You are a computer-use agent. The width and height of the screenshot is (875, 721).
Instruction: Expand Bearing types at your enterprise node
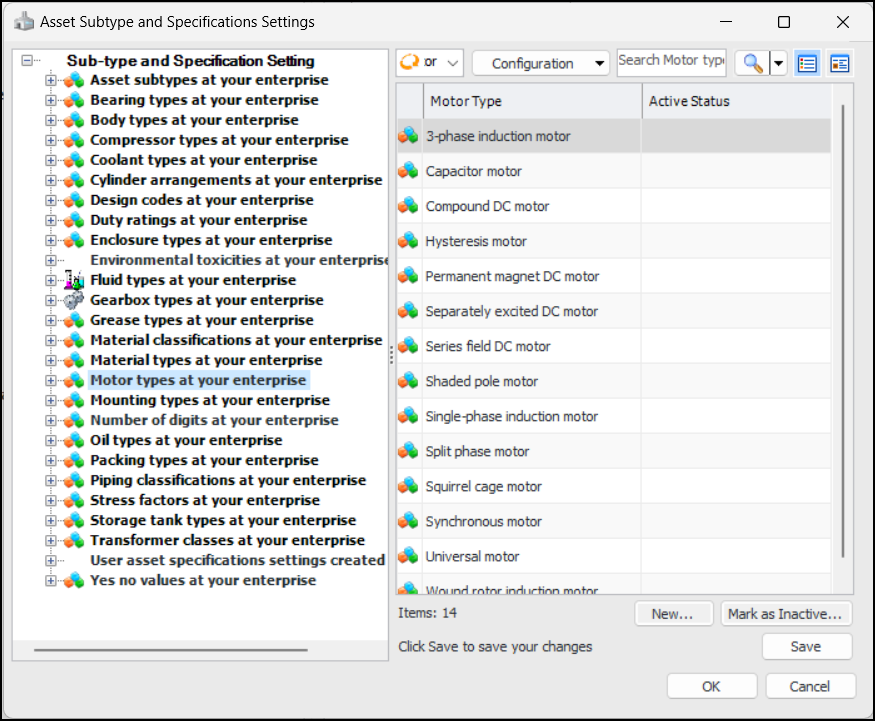(51, 100)
